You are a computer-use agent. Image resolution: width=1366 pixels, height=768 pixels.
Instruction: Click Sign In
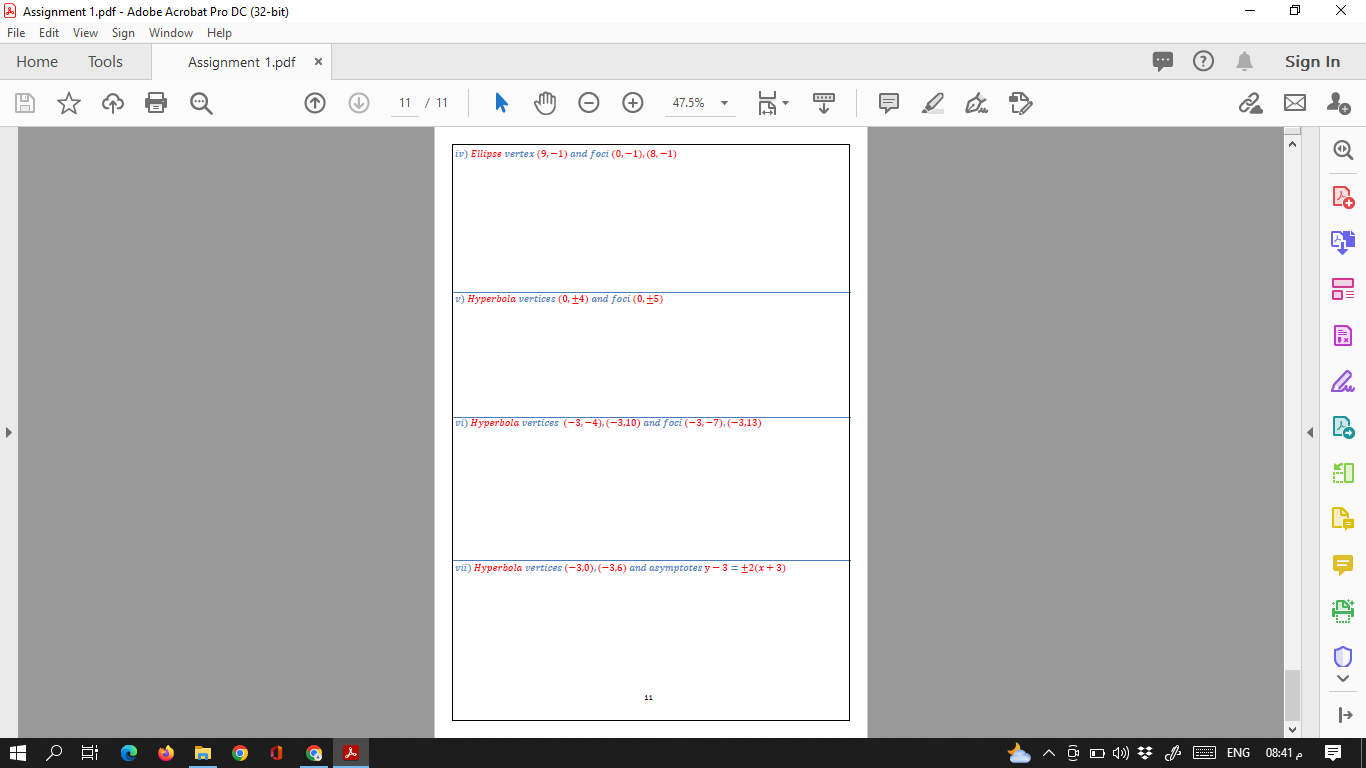(x=1311, y=61)
